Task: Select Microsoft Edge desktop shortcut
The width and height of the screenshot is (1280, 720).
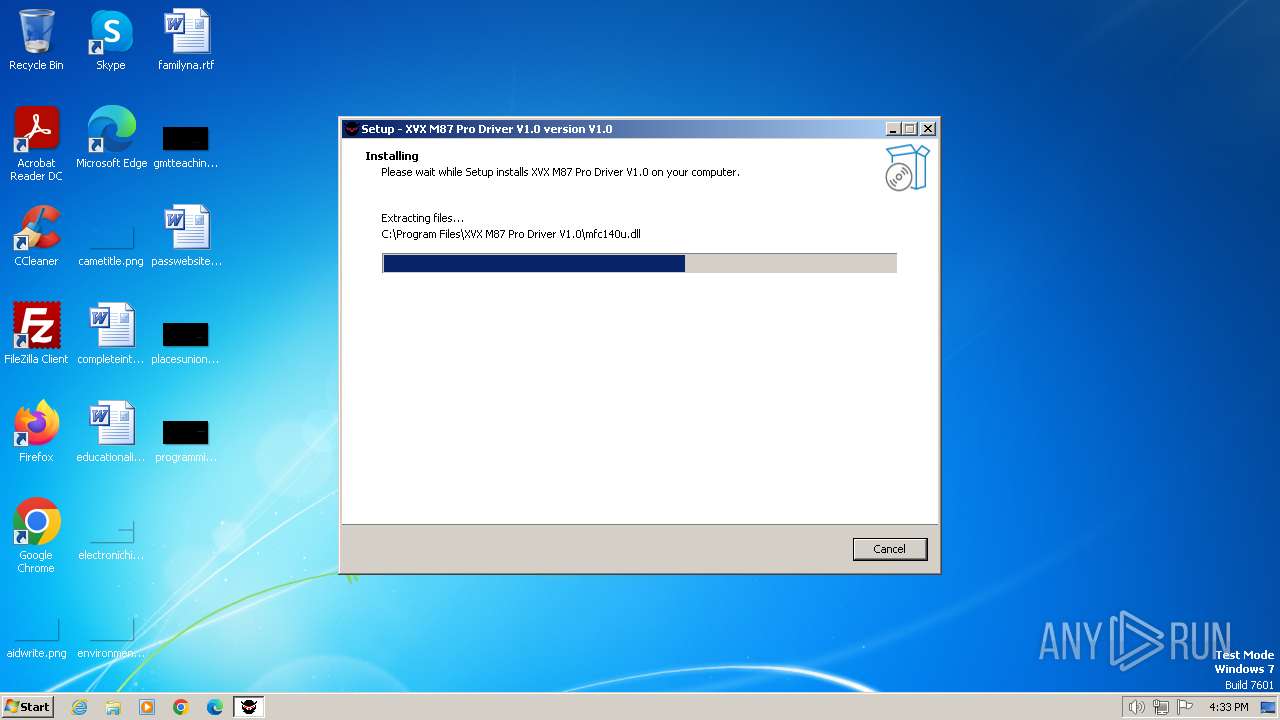Action: (111, 138)
